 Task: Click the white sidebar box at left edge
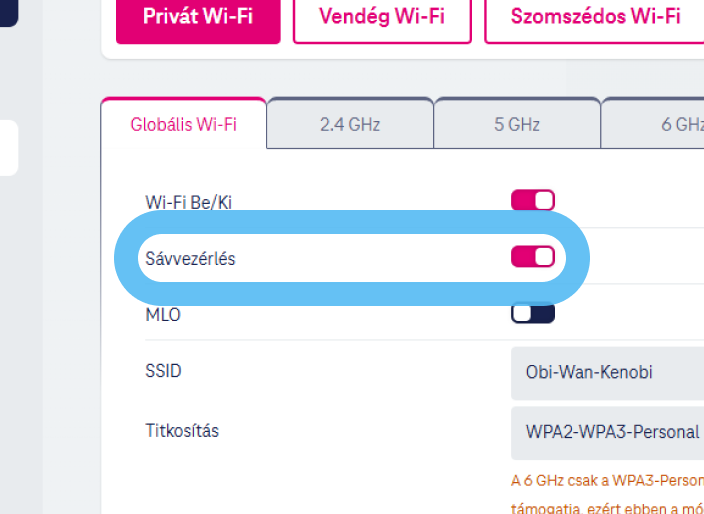click(8, 148)
